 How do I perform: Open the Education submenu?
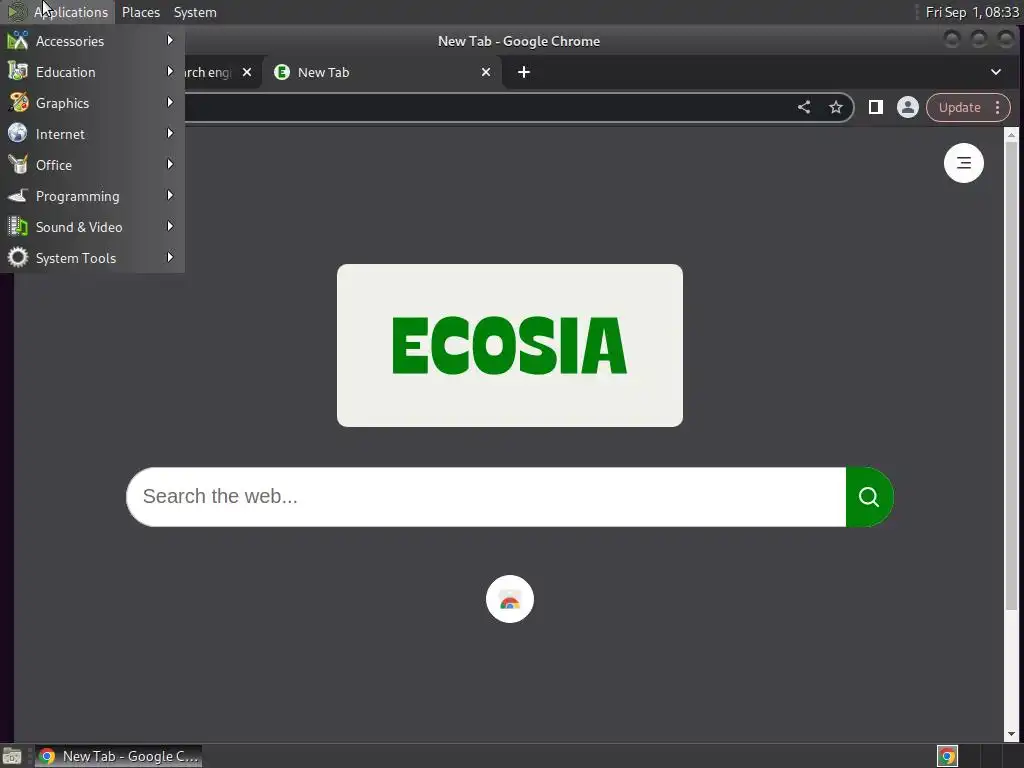coord(92,72)
